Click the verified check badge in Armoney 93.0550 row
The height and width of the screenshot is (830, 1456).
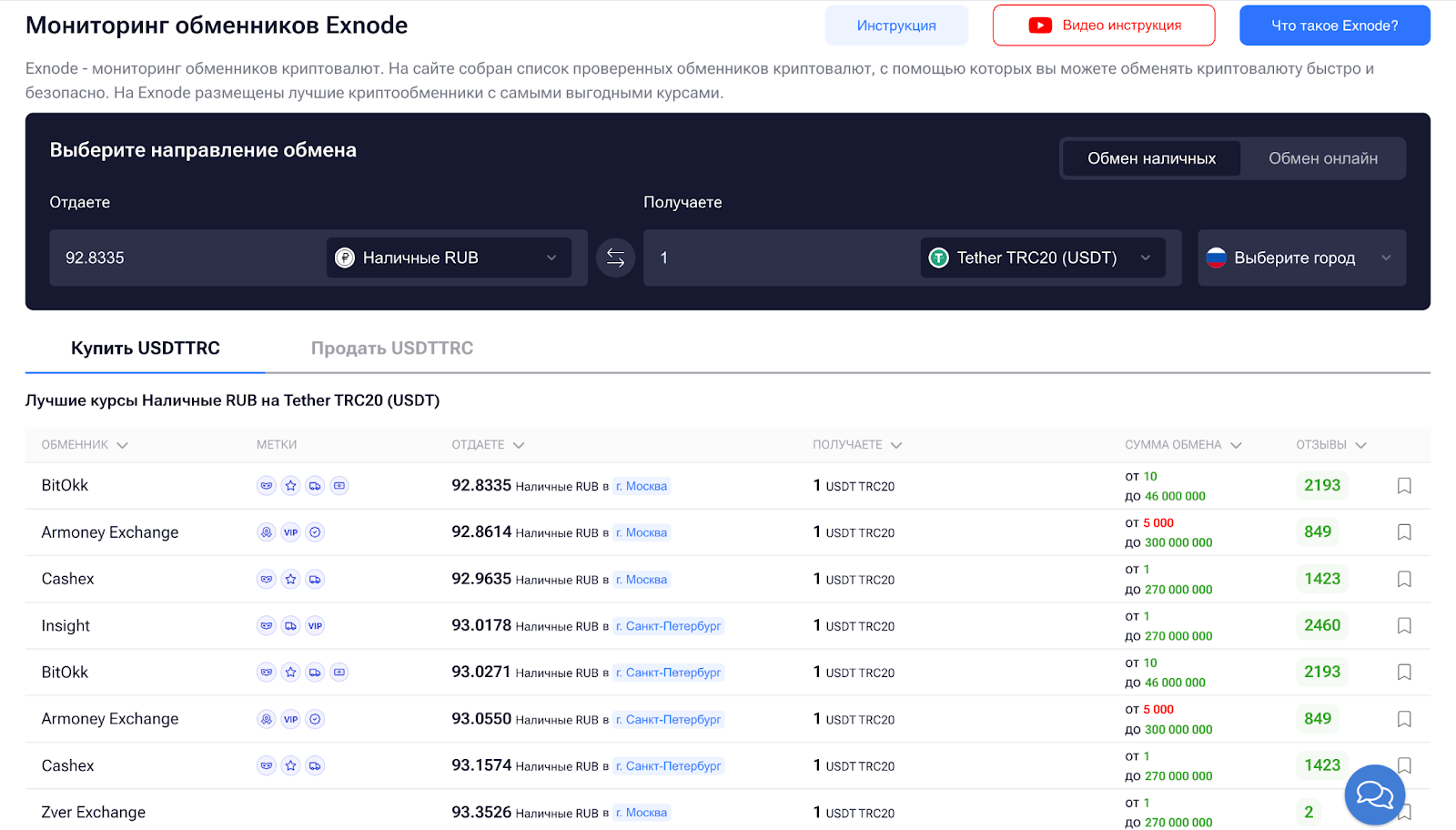315,719
